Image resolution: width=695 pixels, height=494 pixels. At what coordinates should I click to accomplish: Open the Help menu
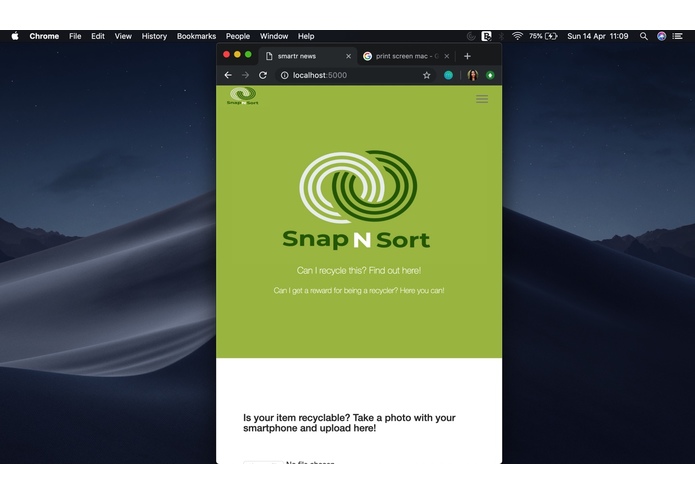[x=306, y=36]
